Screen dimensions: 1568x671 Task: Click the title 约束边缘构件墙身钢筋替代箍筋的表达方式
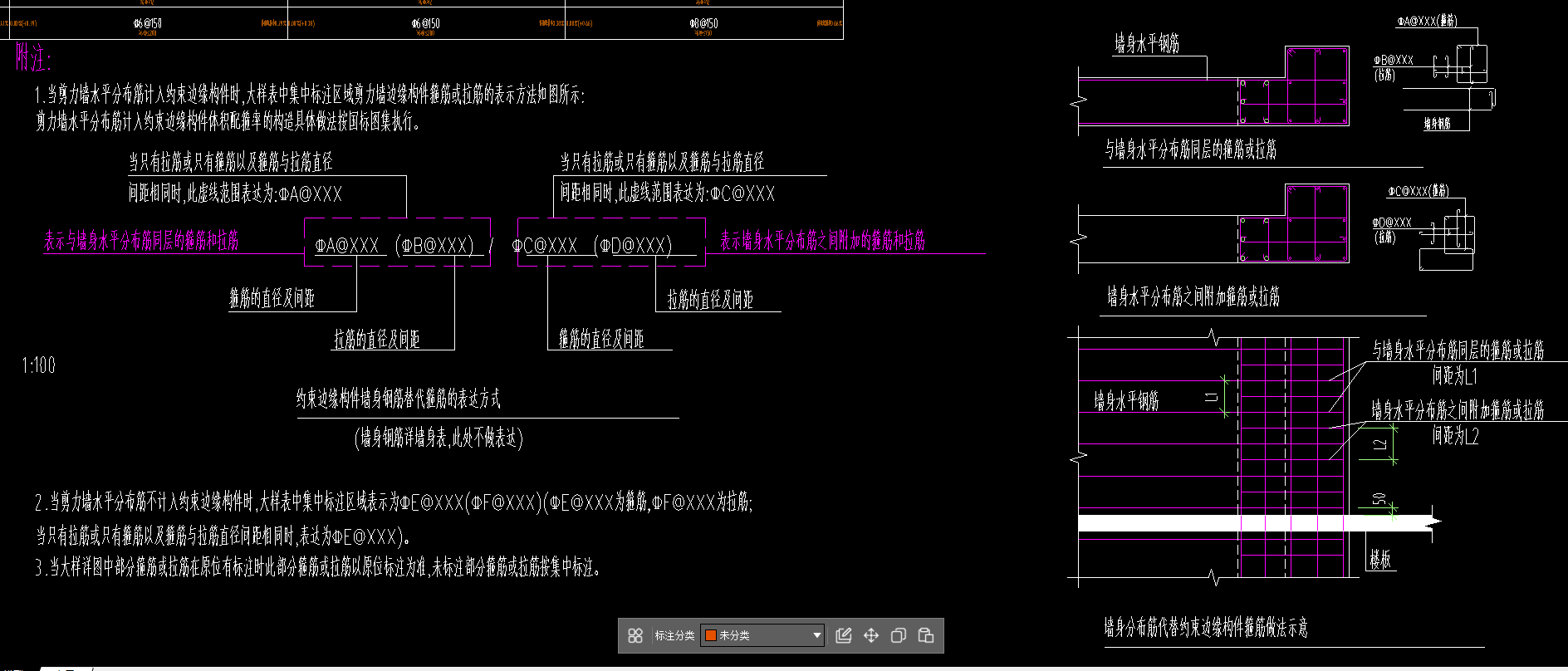point(399,399)
